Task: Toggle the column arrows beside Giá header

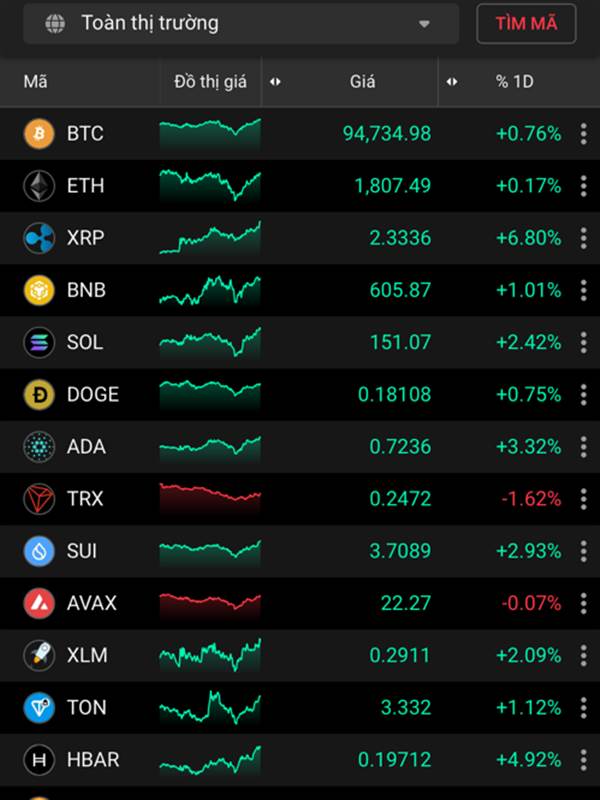Action: tap(275, 82)
